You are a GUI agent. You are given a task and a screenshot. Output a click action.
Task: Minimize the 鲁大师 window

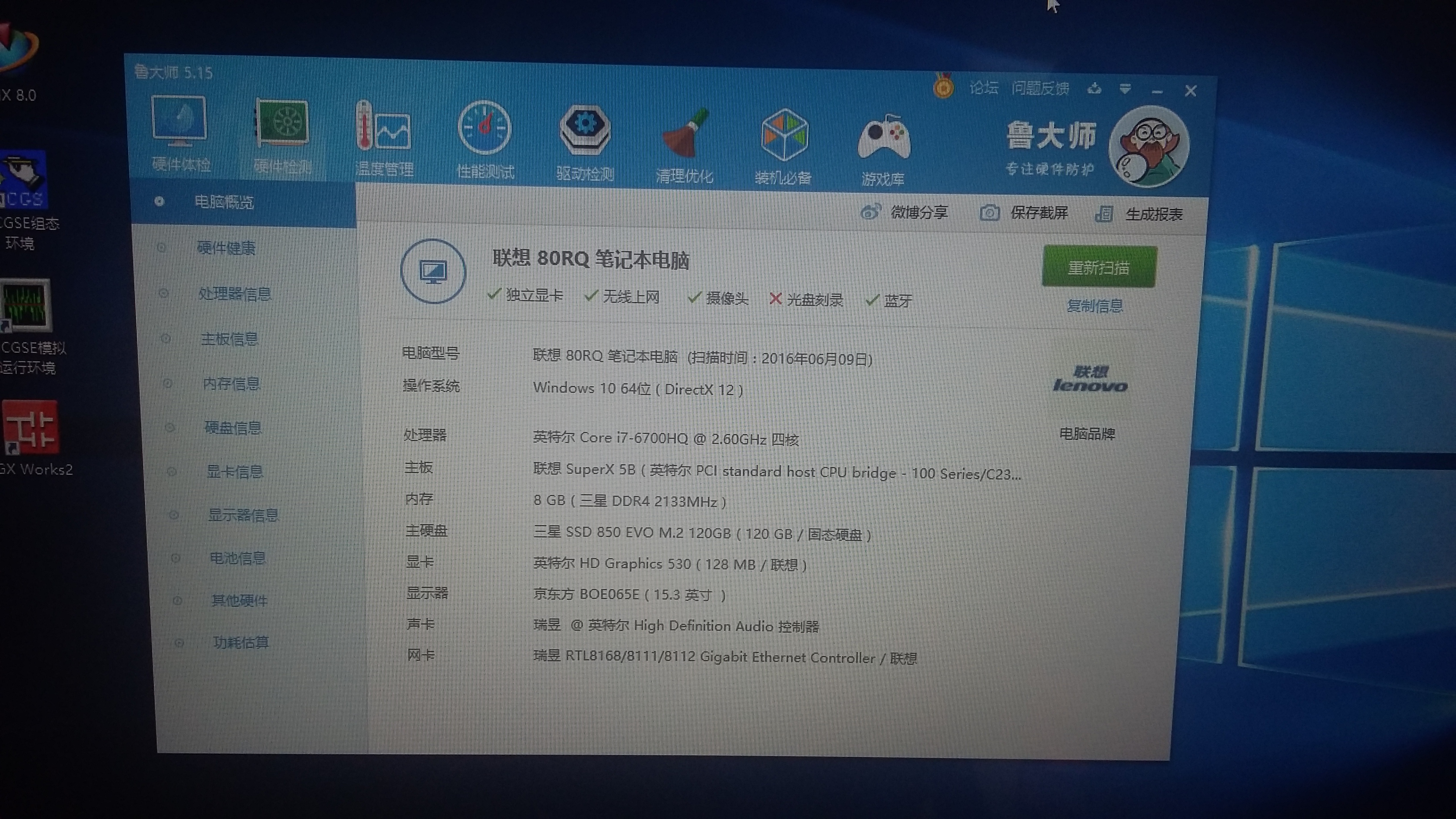(x=1157, y=91)
